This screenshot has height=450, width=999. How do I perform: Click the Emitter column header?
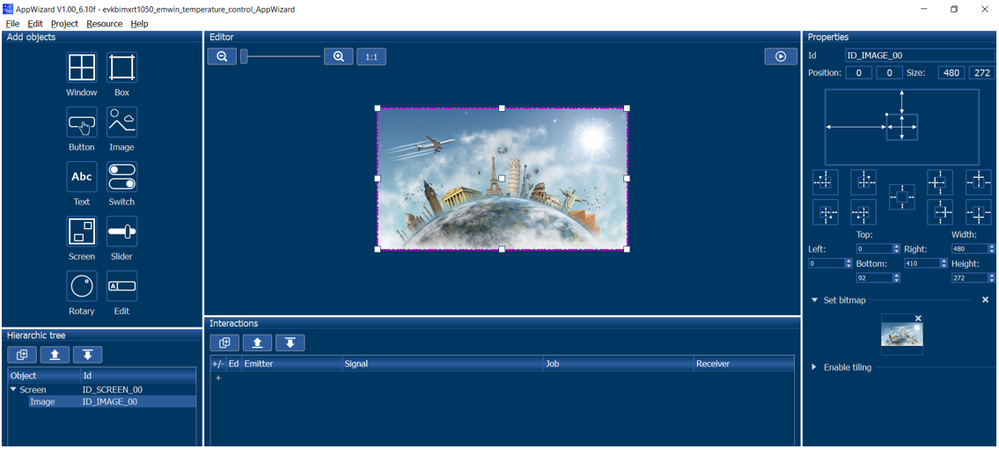pyautogui.click(x=291, y=363)
